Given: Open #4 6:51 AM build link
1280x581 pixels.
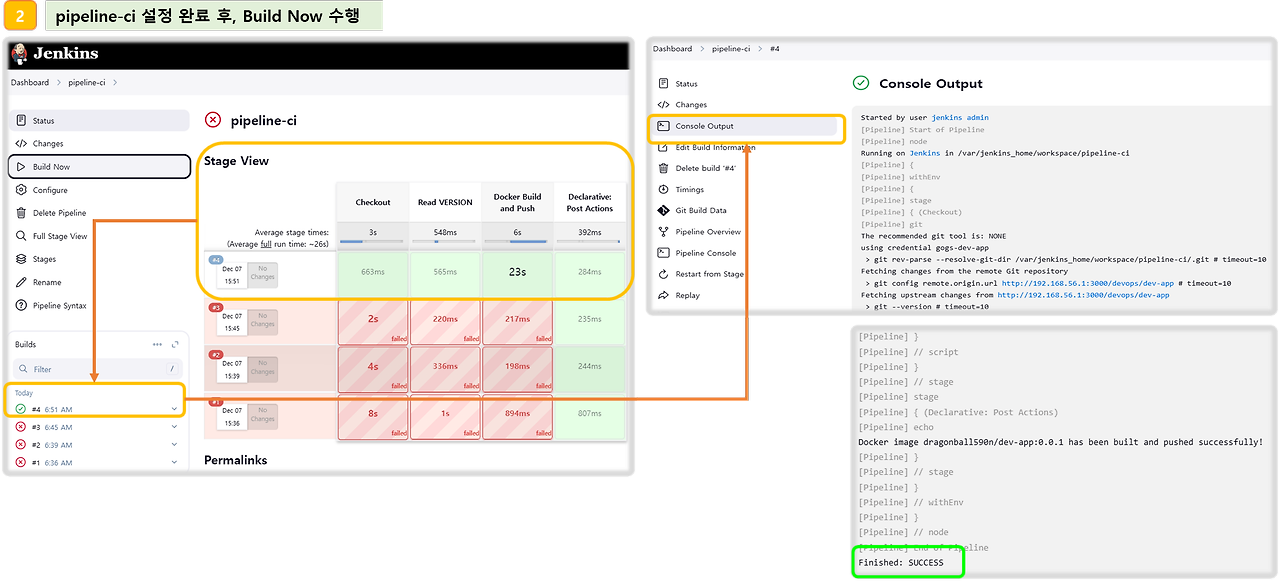Looking at the screenshot, I should (x=52, y=409).
